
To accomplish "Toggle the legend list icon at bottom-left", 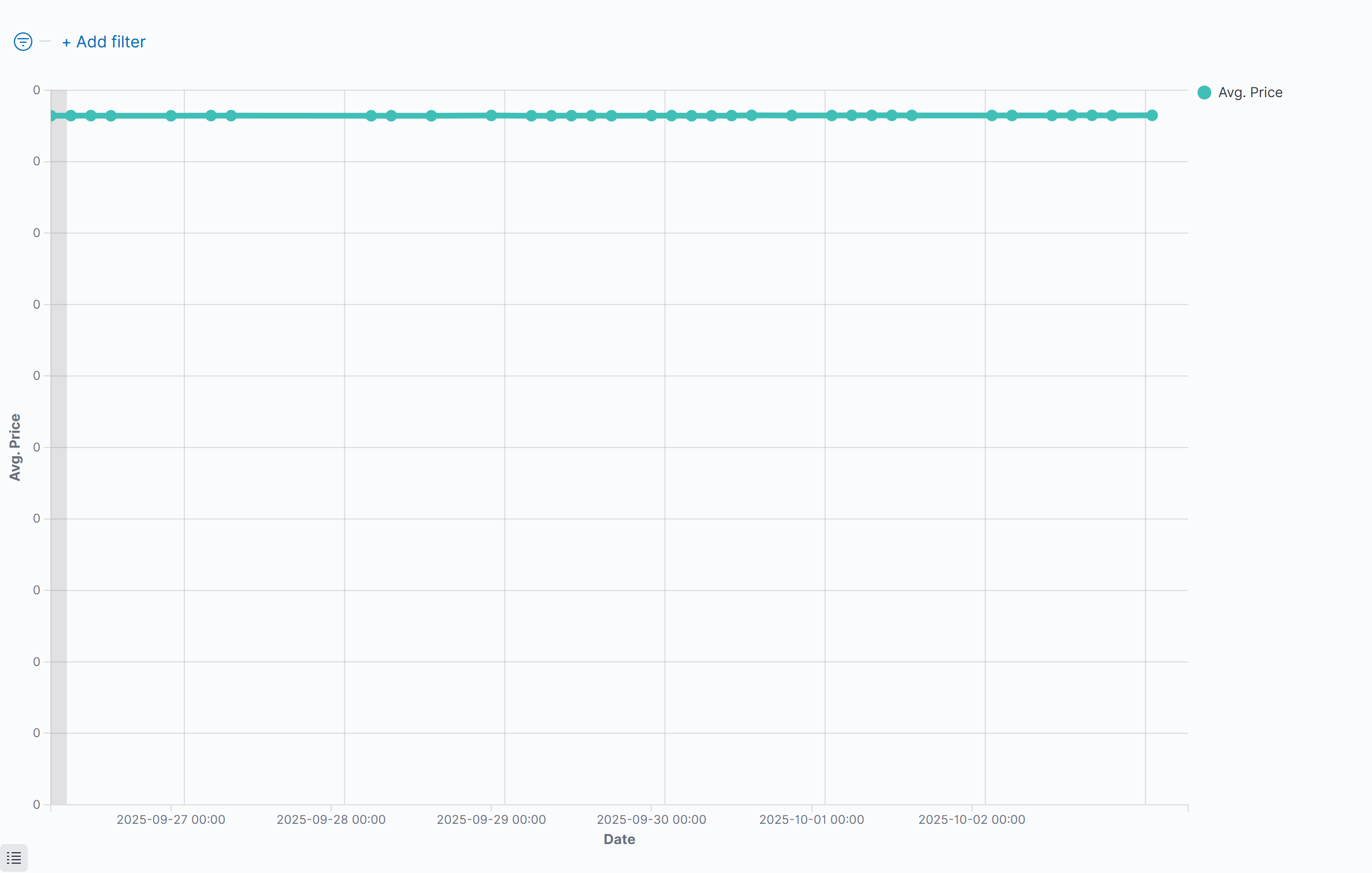I will [14, 858].
